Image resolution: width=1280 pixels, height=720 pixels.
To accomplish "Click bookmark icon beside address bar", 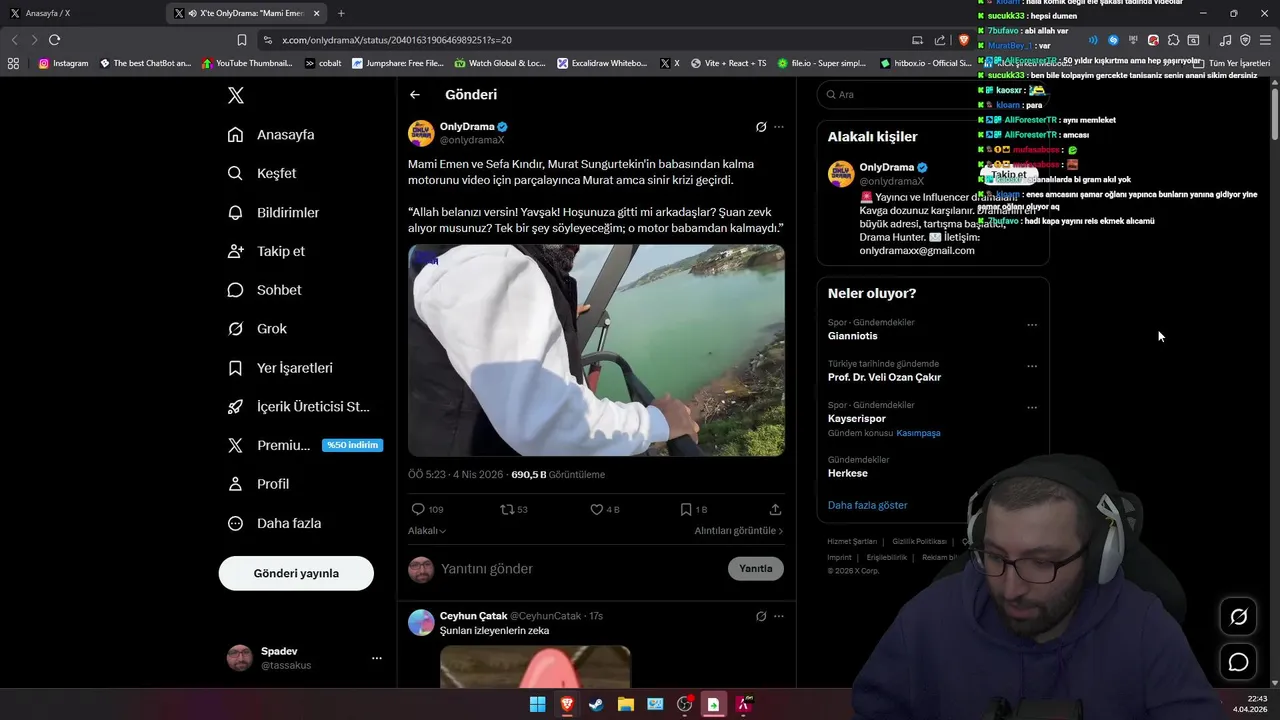I will pyautogui.click(x=241, y=40).
